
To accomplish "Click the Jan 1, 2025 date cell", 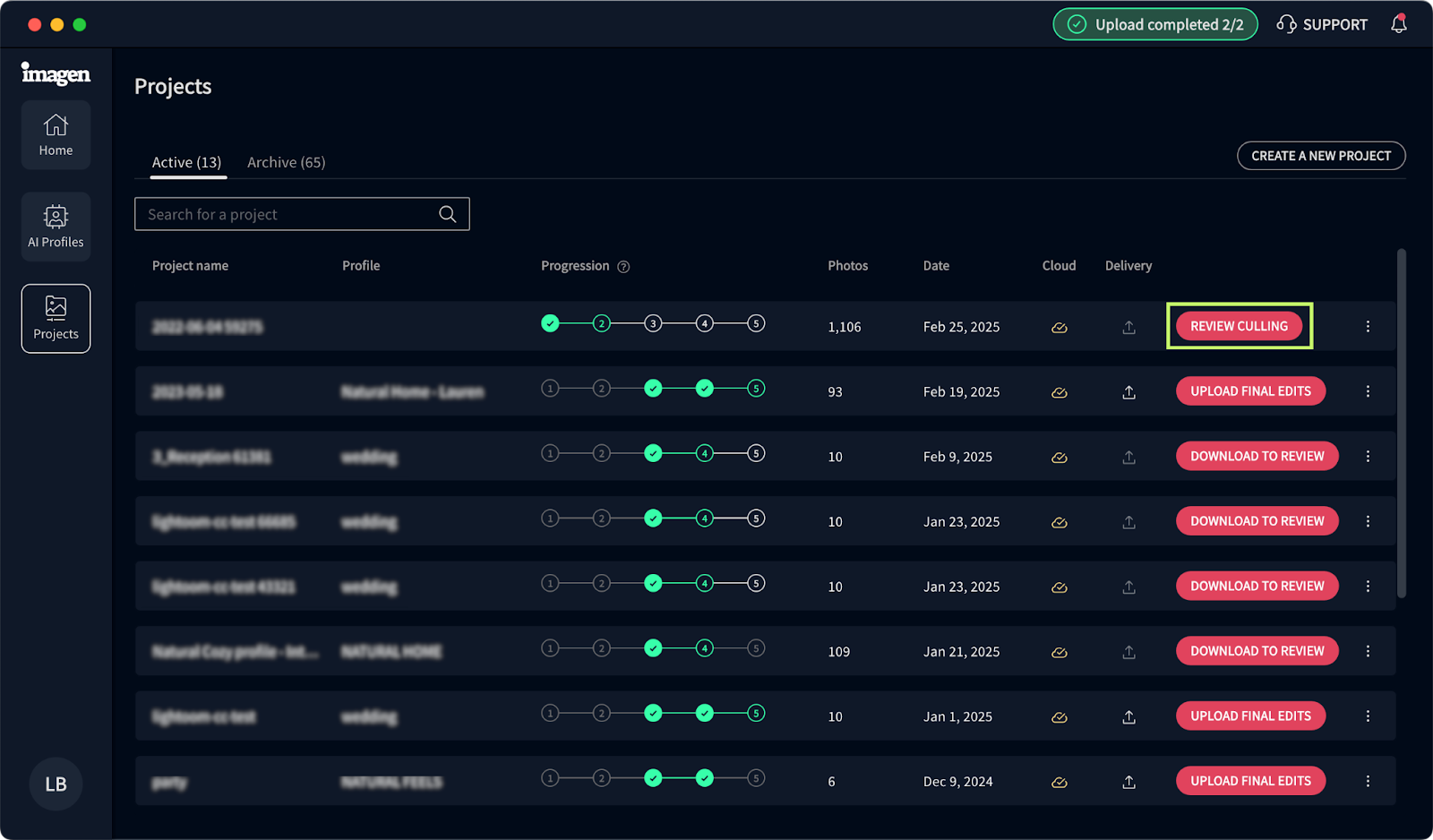I will pos(957,717).
